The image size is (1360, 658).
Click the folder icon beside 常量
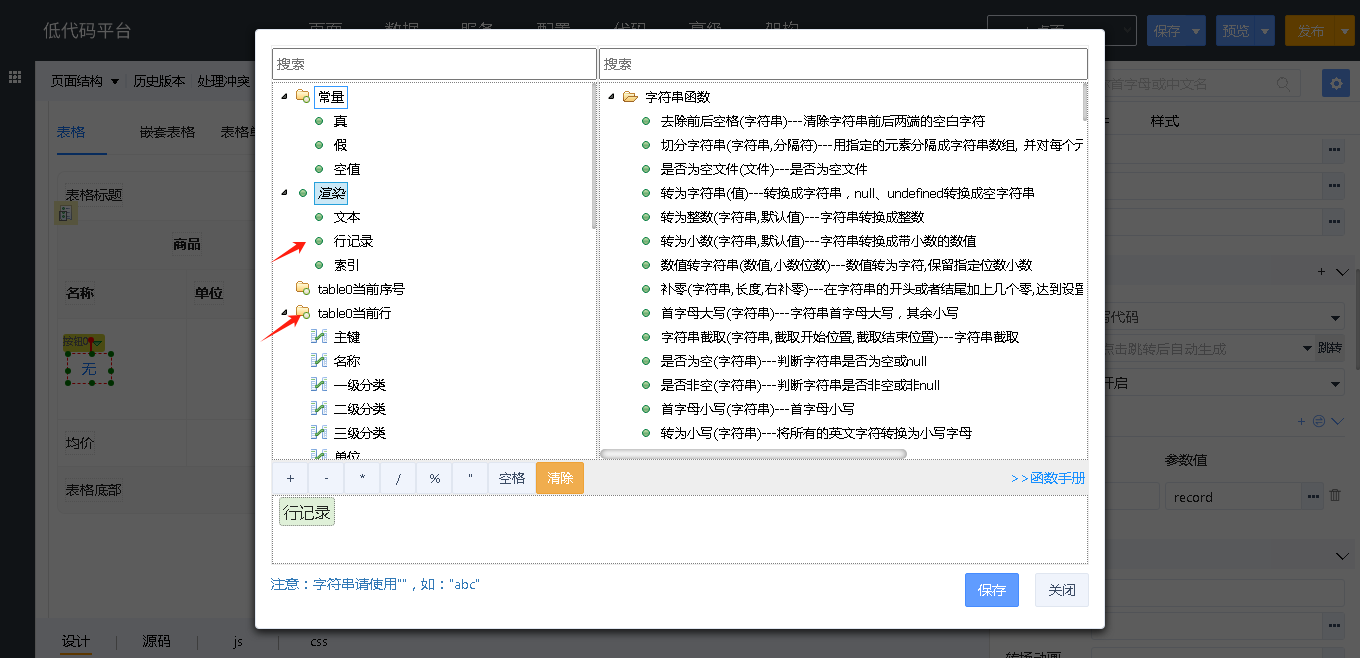tap(302, 97)
